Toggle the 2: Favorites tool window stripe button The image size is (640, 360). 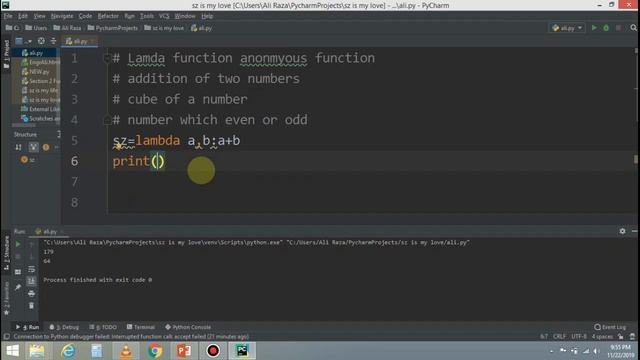click(x=6, y=298)
